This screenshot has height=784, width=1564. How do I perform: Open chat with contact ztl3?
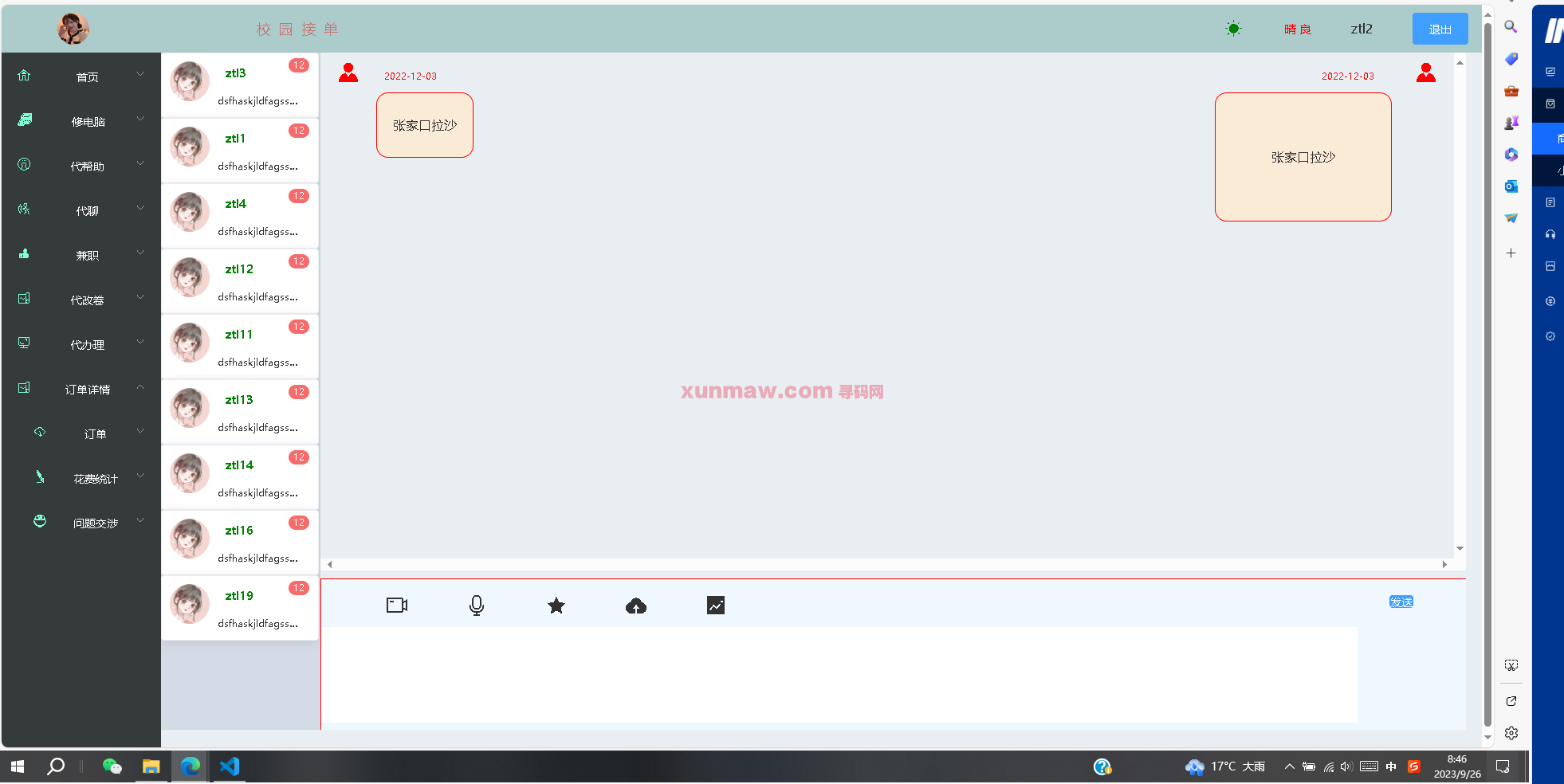[240, 85]
